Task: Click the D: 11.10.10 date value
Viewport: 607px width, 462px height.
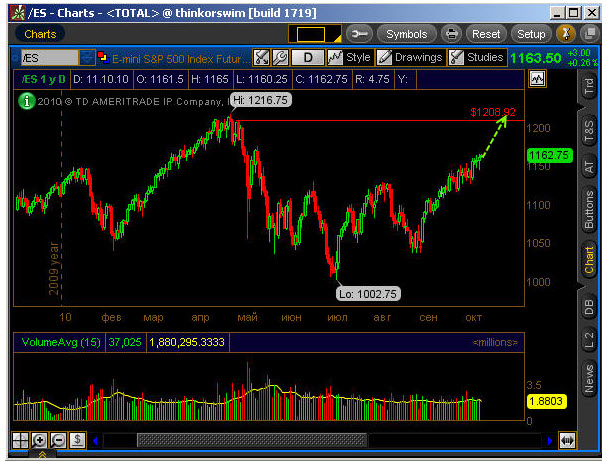Action: [x=101, y=79]
